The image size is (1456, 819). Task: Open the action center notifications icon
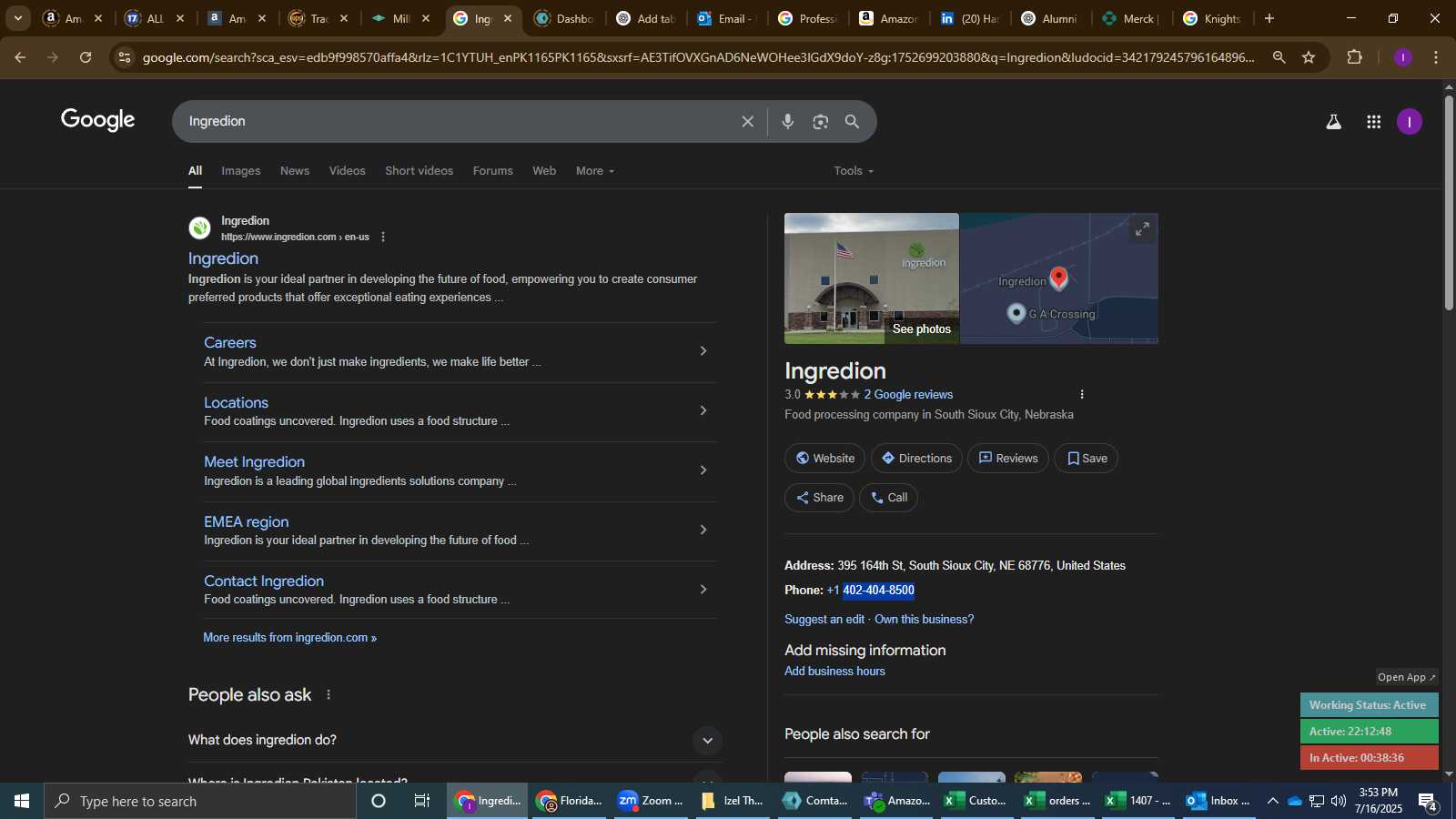[x=1428, y=801]
